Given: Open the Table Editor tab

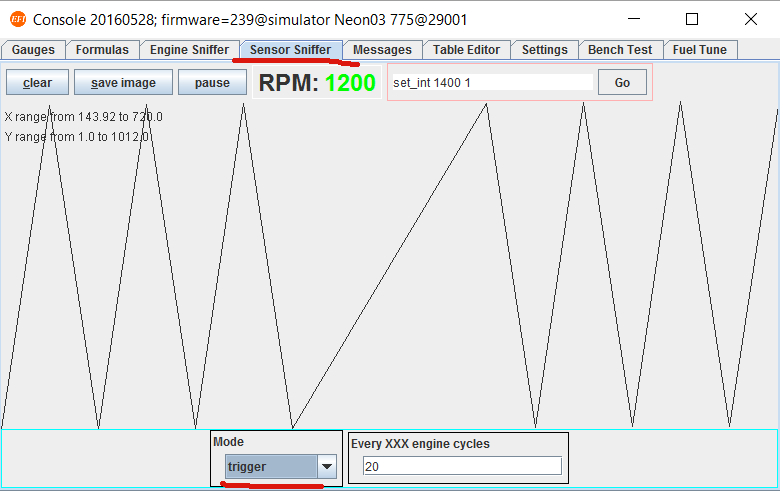Looking at the screenshot, I should (x=466, y=50).
